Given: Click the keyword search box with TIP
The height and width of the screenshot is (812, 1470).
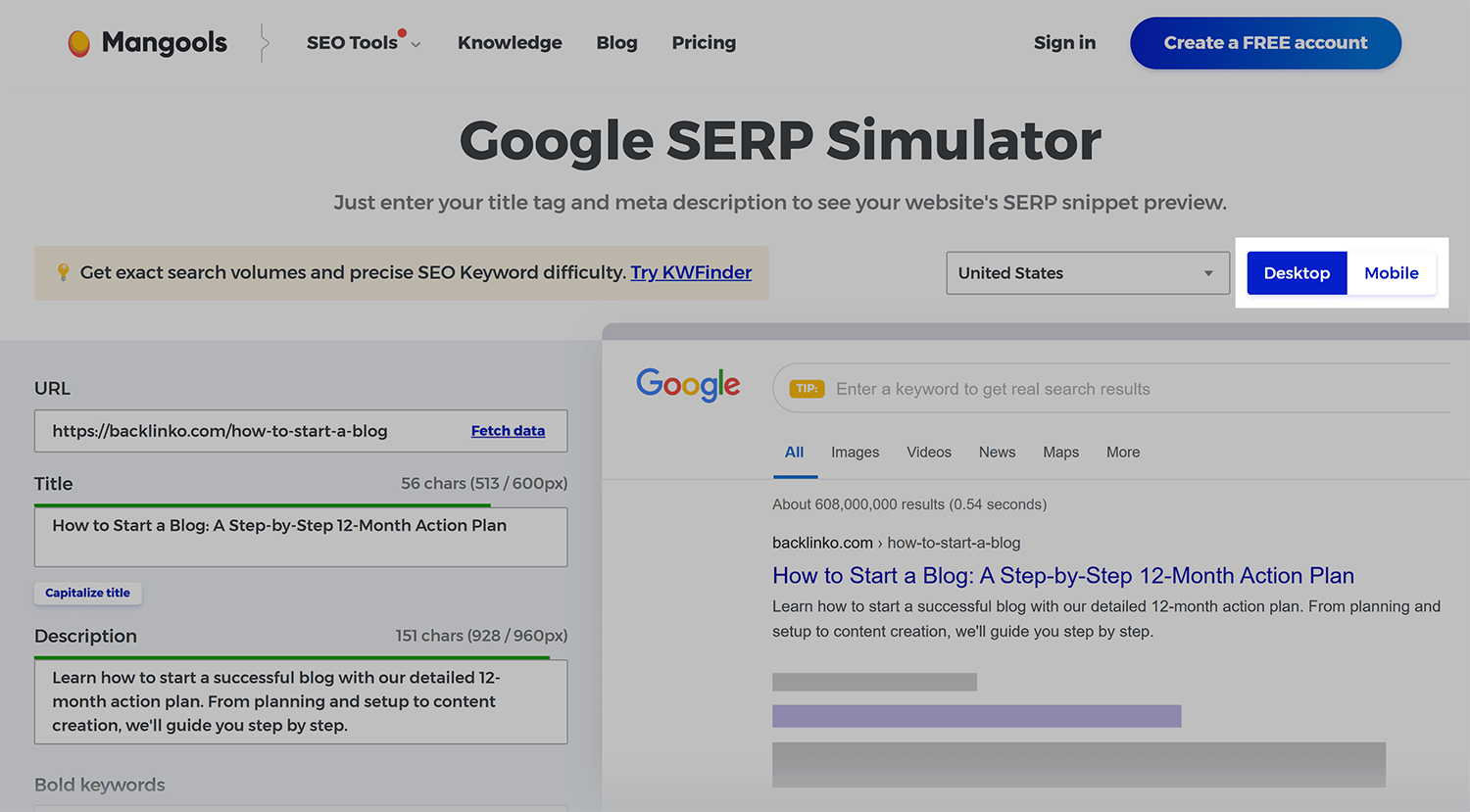Looking at the screenshot, I should tap(1112, 389).
